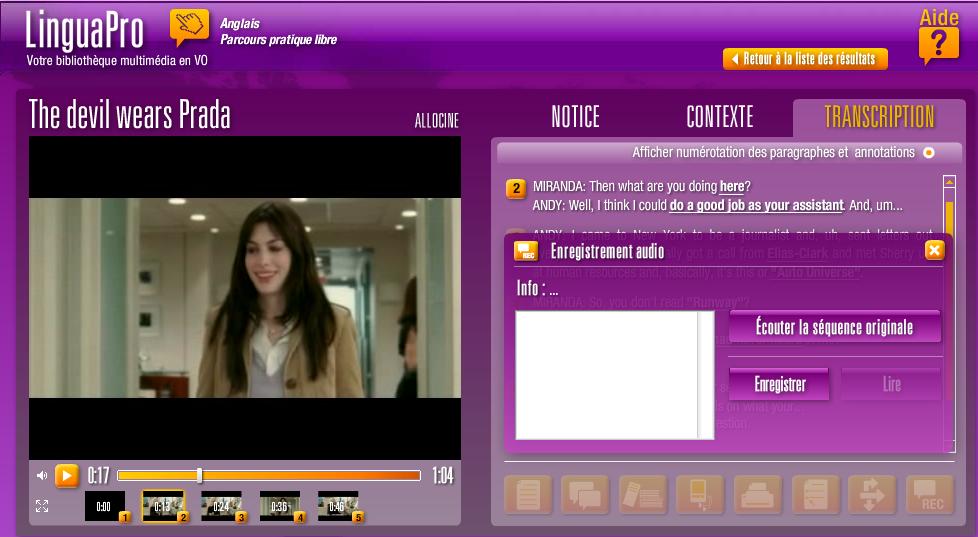Open the CONTEXTE tab
The width and height of the screenshot is (978, 537).
point(720,117)
